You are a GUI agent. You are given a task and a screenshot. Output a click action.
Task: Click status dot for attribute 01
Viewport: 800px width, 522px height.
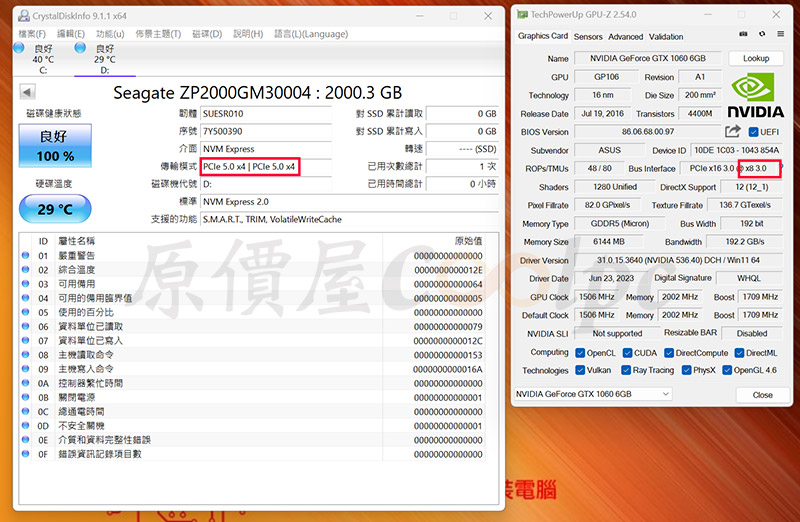pos(26,255)
